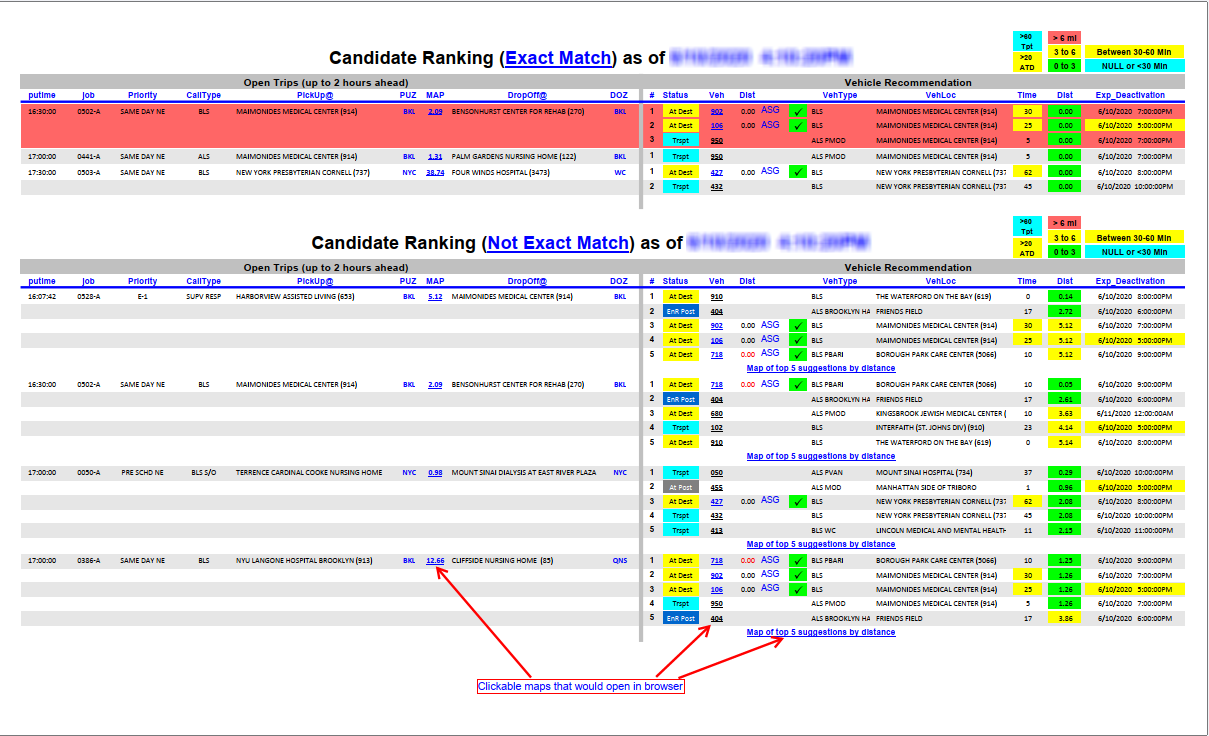
Task: Click green checkmark for vehicle 718 under job 0386-A
Action: 797,561
